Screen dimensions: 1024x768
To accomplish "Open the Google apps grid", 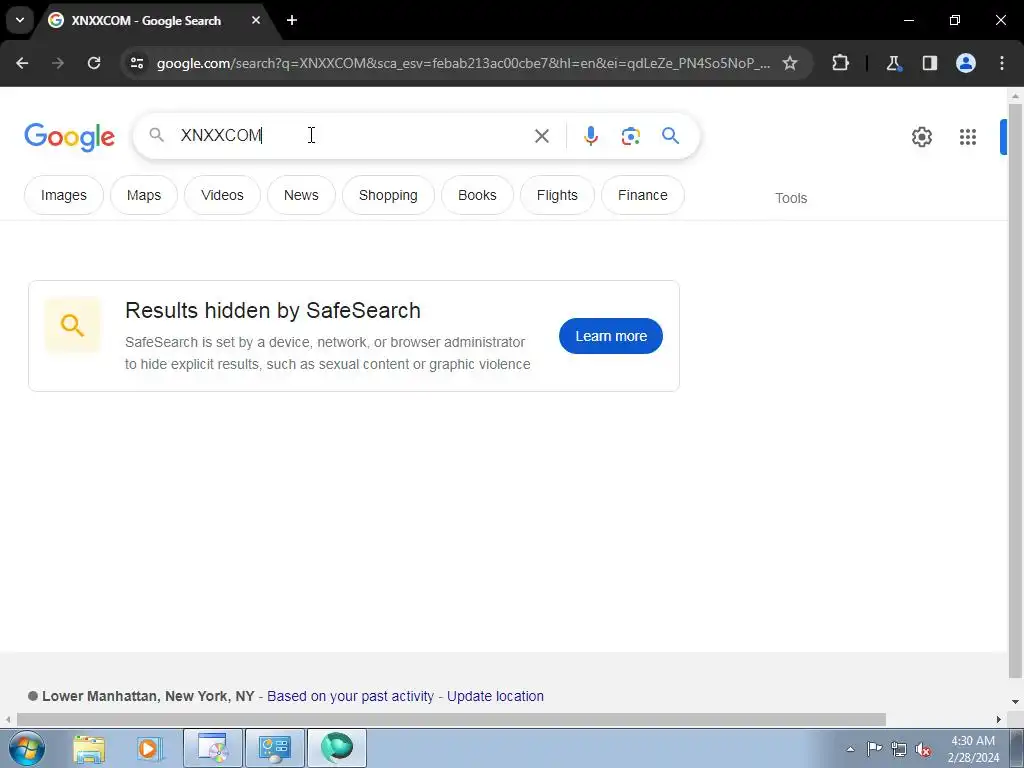I will point(968,136).
